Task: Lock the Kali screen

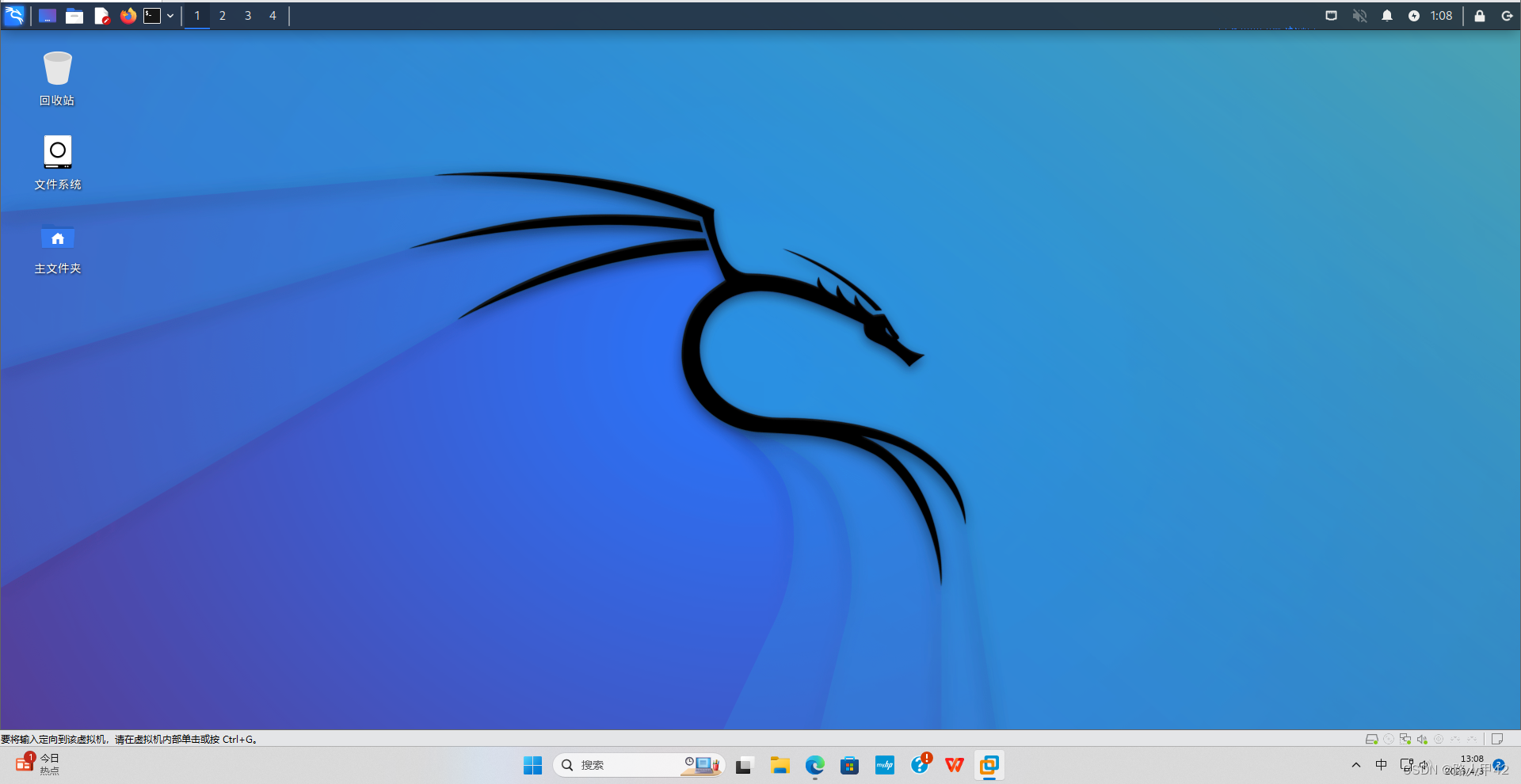Action: [1479, 16]
